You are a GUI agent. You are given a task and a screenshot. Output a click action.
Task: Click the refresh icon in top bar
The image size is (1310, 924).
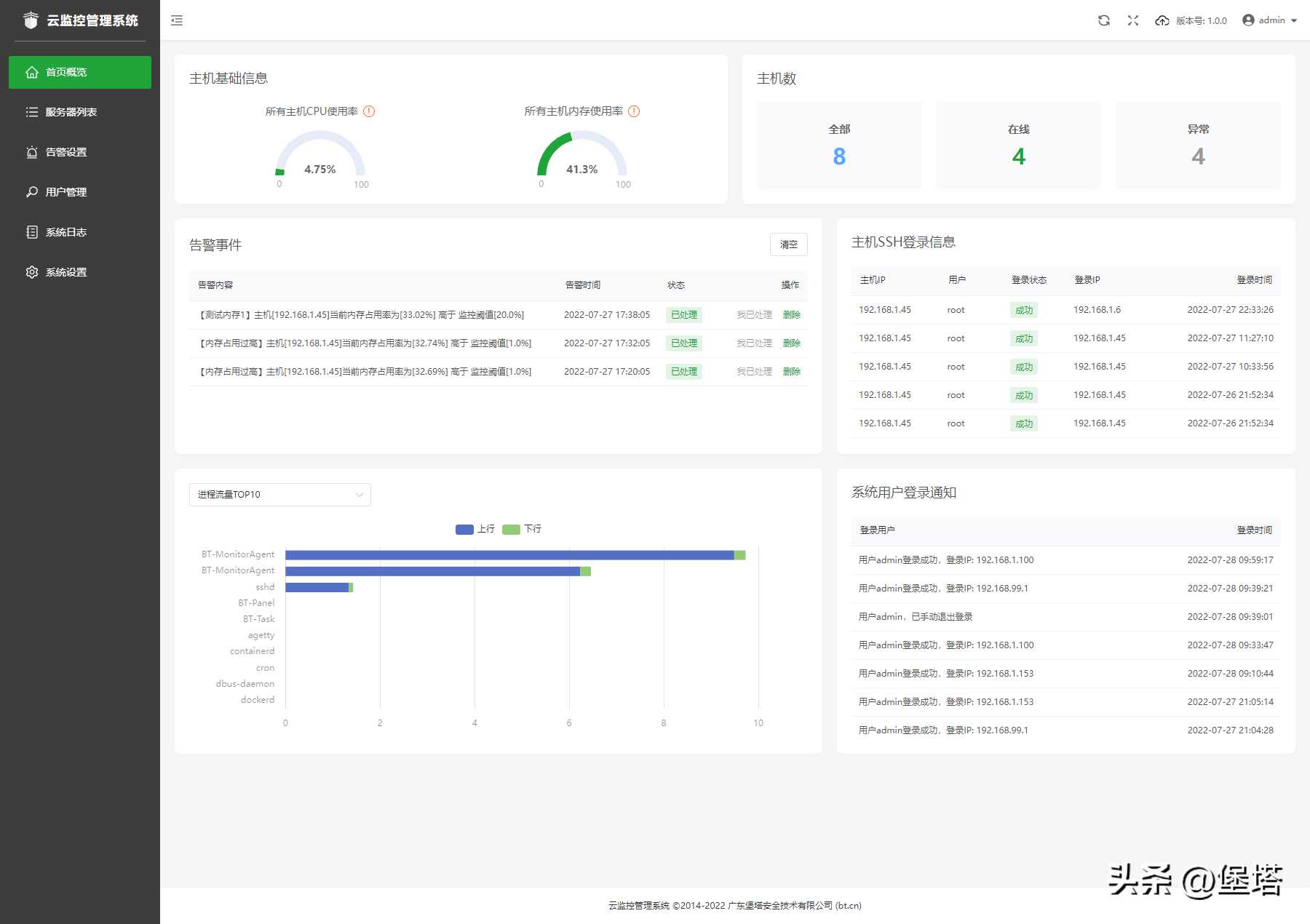click(x=1104, y=20)
